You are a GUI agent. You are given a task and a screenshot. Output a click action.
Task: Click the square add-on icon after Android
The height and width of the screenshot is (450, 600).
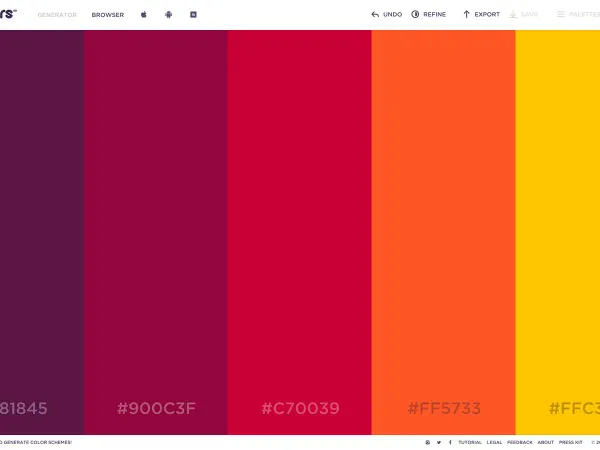coord(193,15)
